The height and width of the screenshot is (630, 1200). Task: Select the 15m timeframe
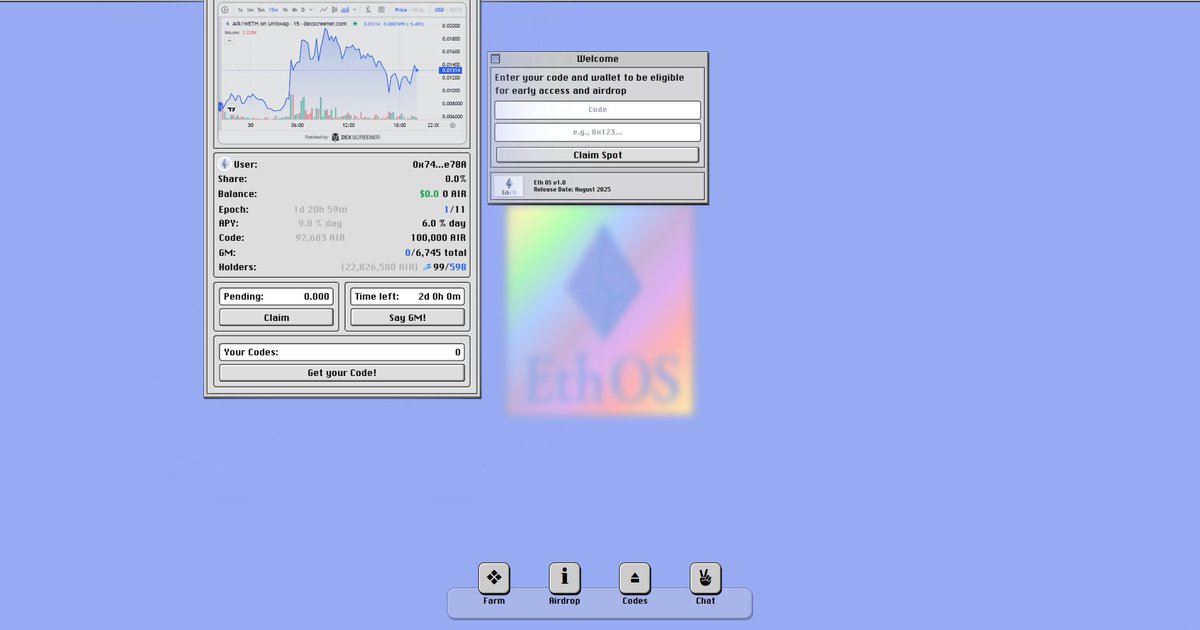(x=274, y=10)
